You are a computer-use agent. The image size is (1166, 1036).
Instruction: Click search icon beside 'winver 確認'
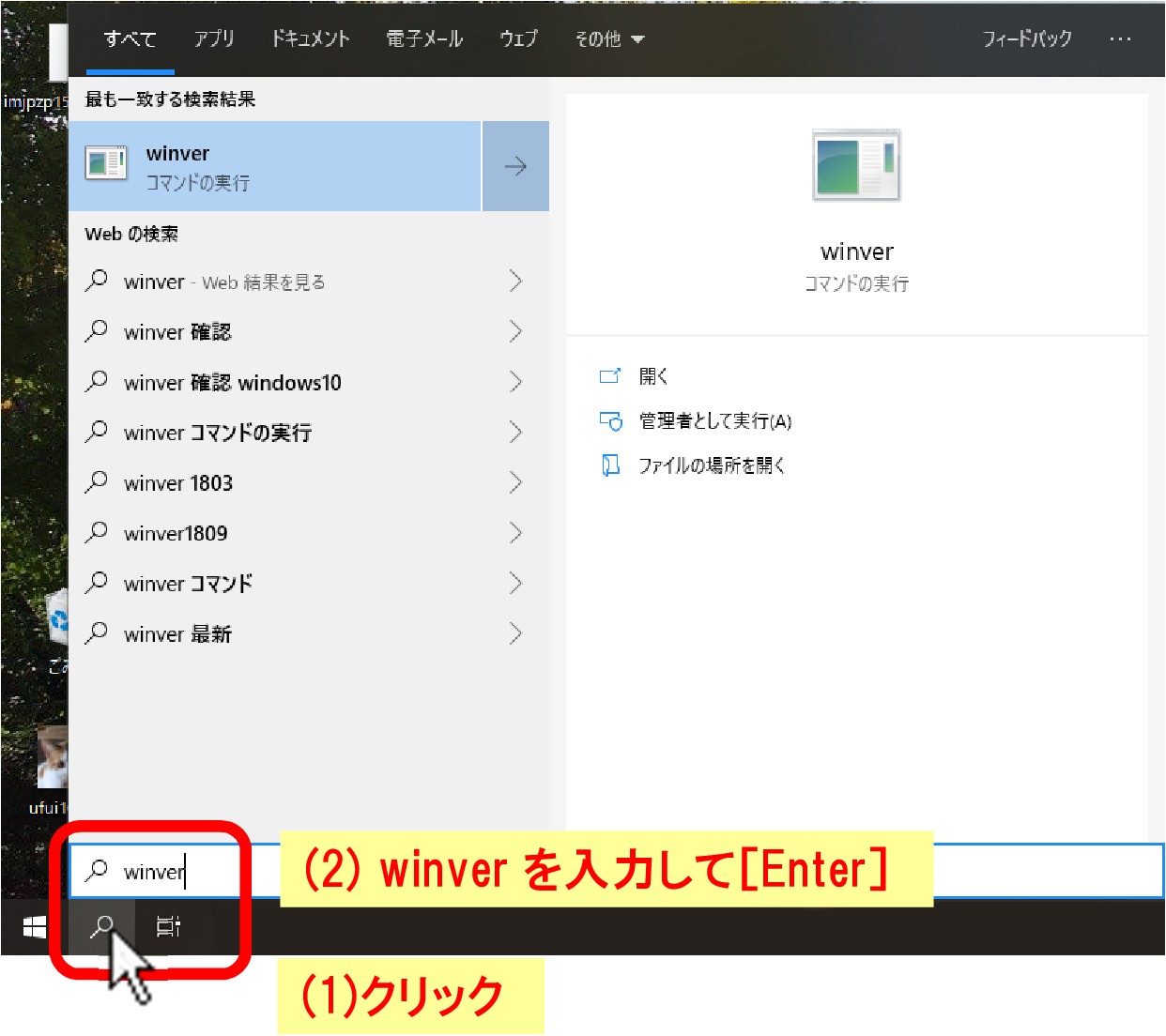tap(97, 331)
